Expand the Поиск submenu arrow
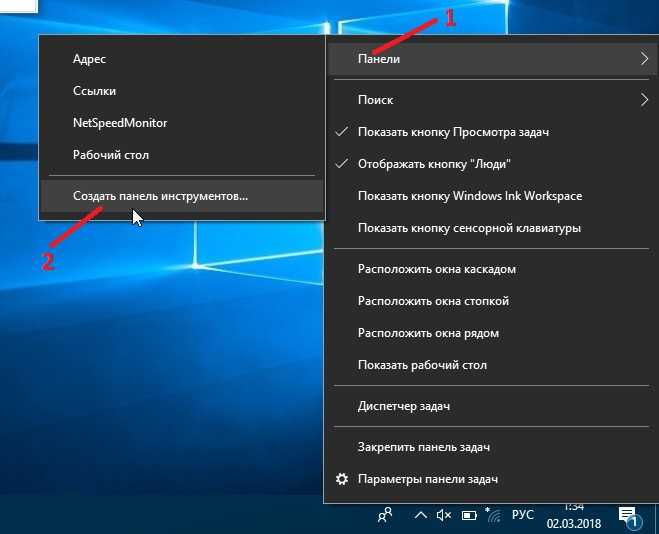The image size is (659, 534). point(644,100)
